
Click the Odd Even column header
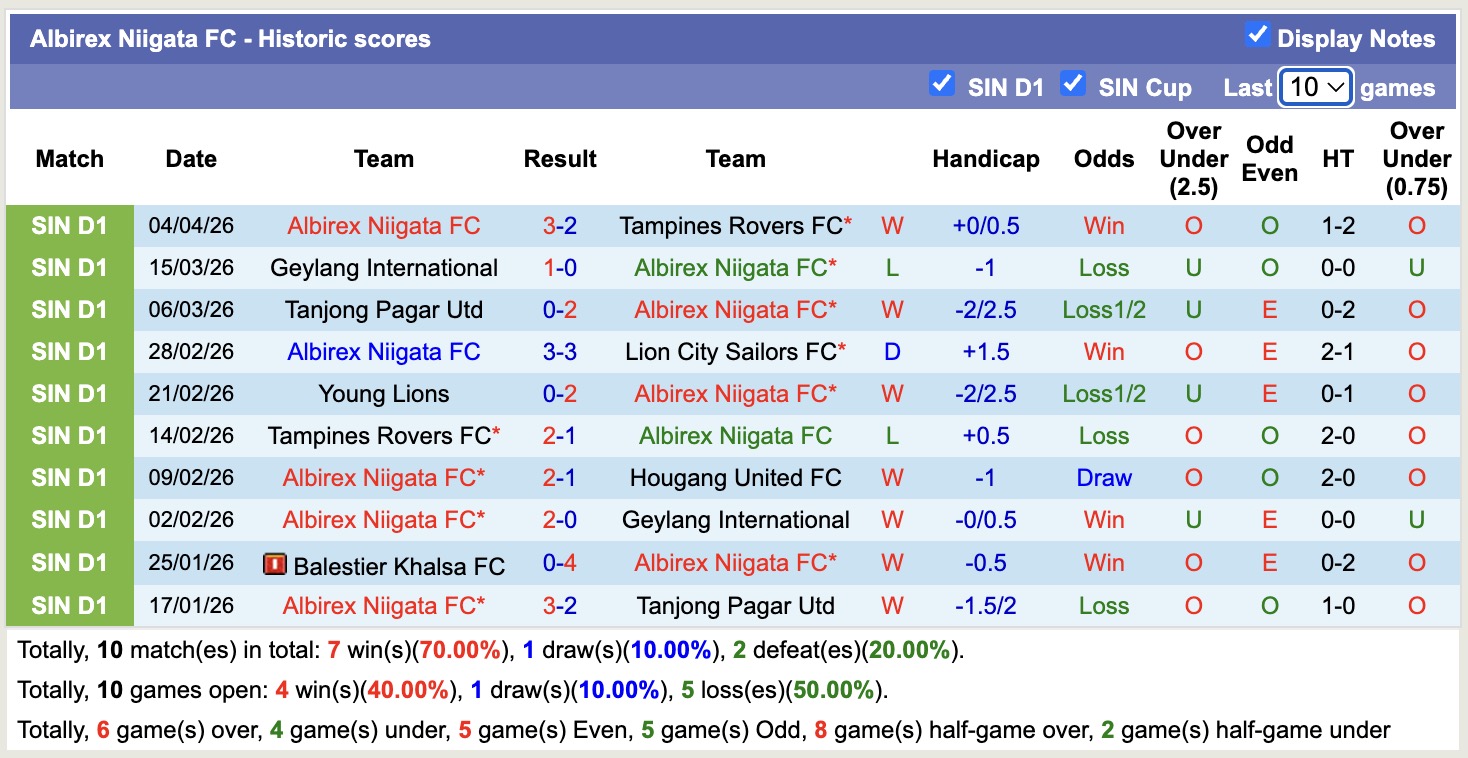1269,159
